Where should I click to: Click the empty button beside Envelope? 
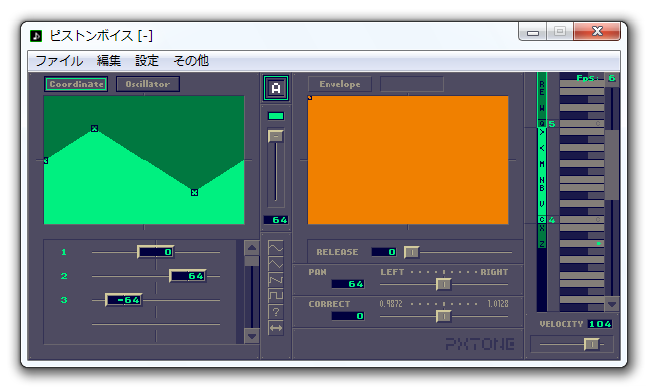coord(412,84)
